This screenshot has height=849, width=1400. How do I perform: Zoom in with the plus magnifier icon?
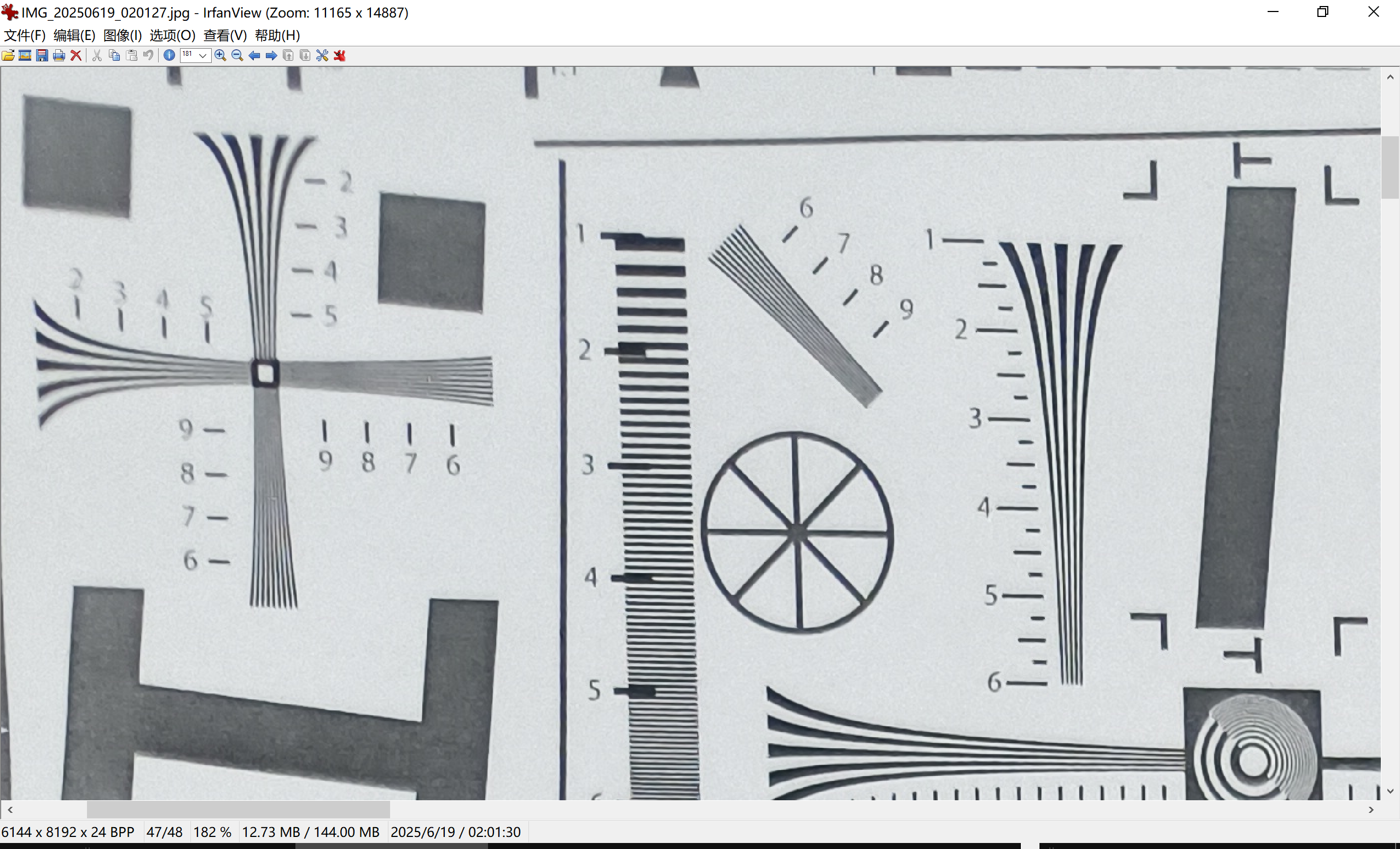coord(220,55)
